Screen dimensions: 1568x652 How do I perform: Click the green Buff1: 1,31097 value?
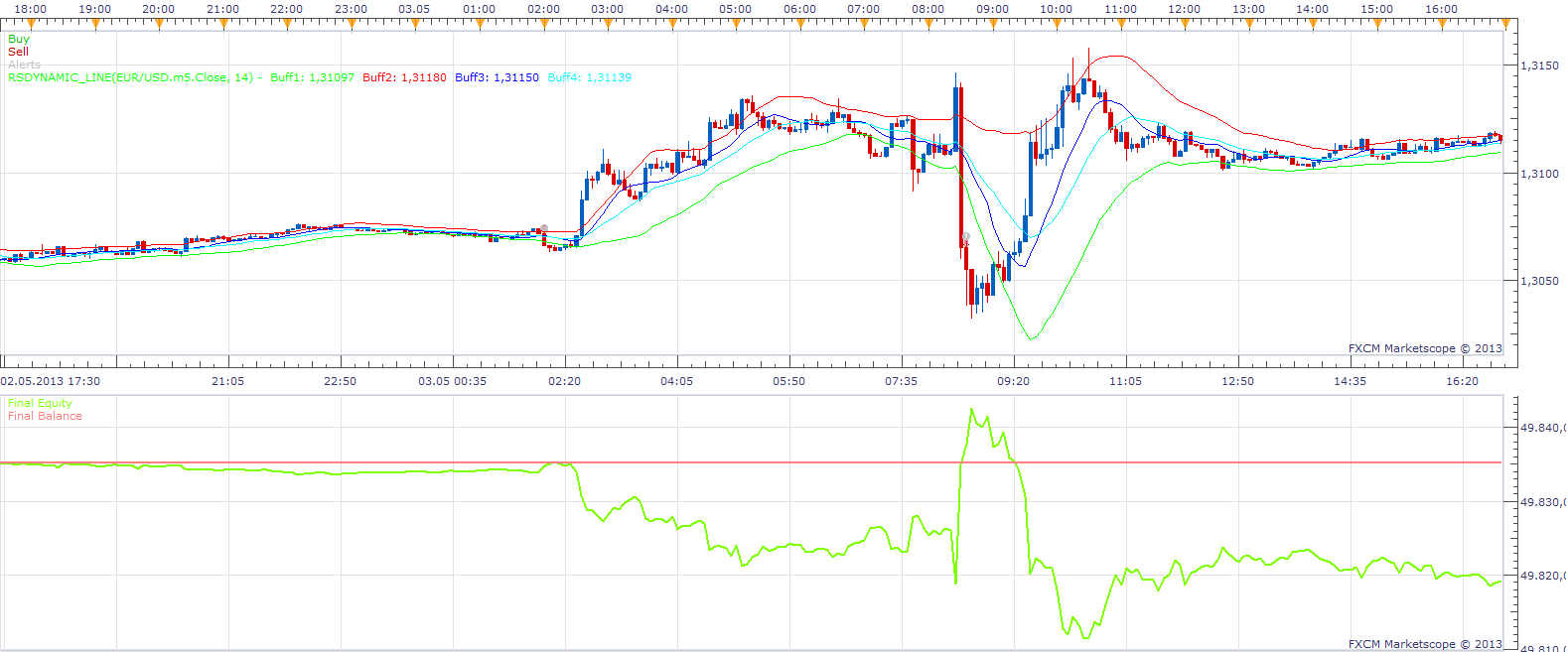point(312,77)
